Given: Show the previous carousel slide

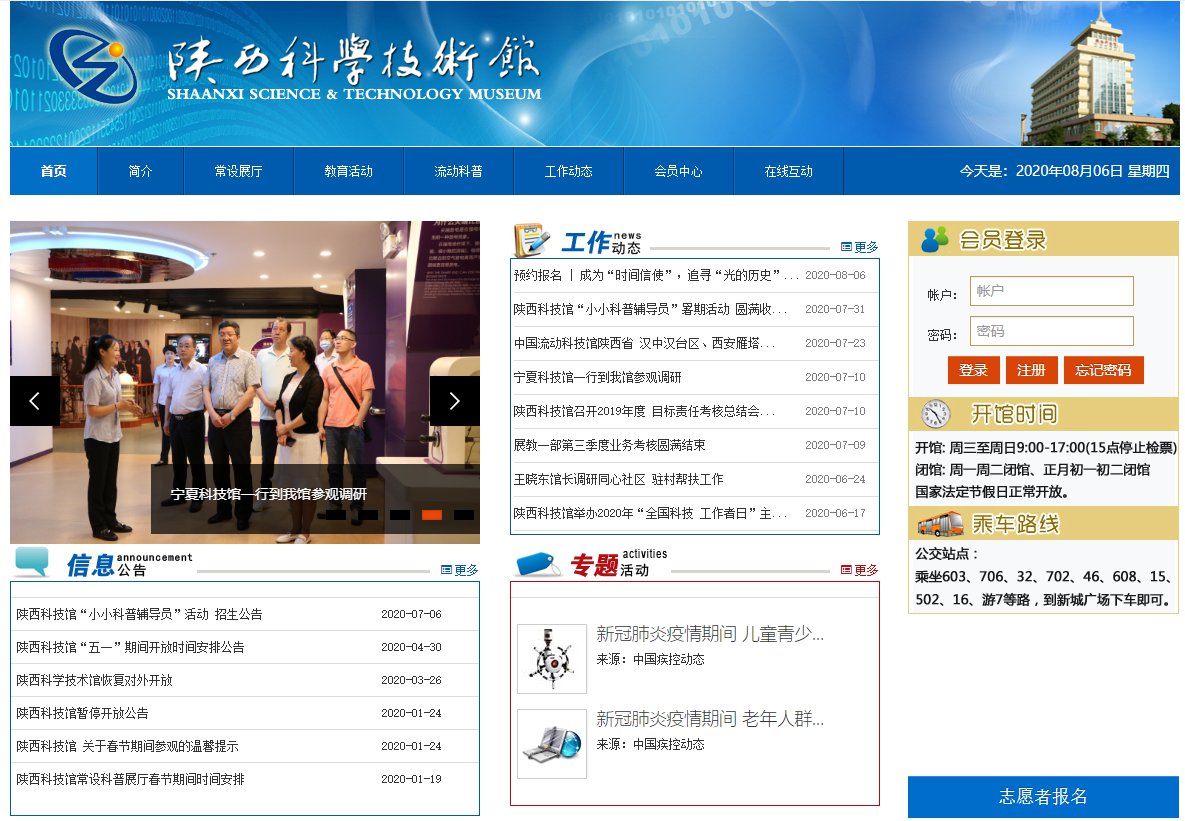Looking at the screenshot, I should [x=35, y=401].
